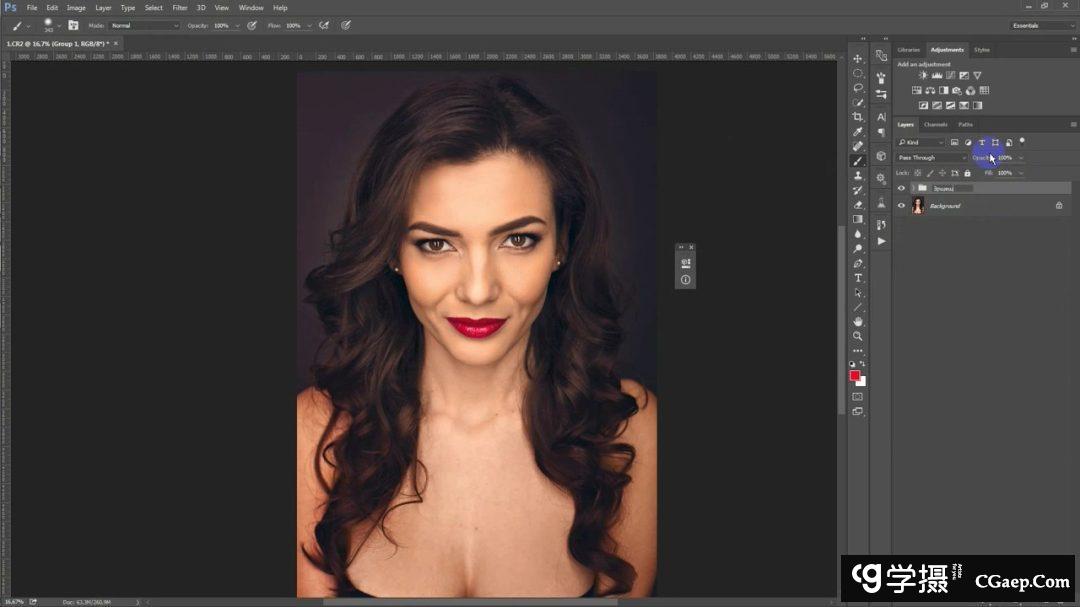
Task: Toggle visibility of the group layer
Action: 901,188
